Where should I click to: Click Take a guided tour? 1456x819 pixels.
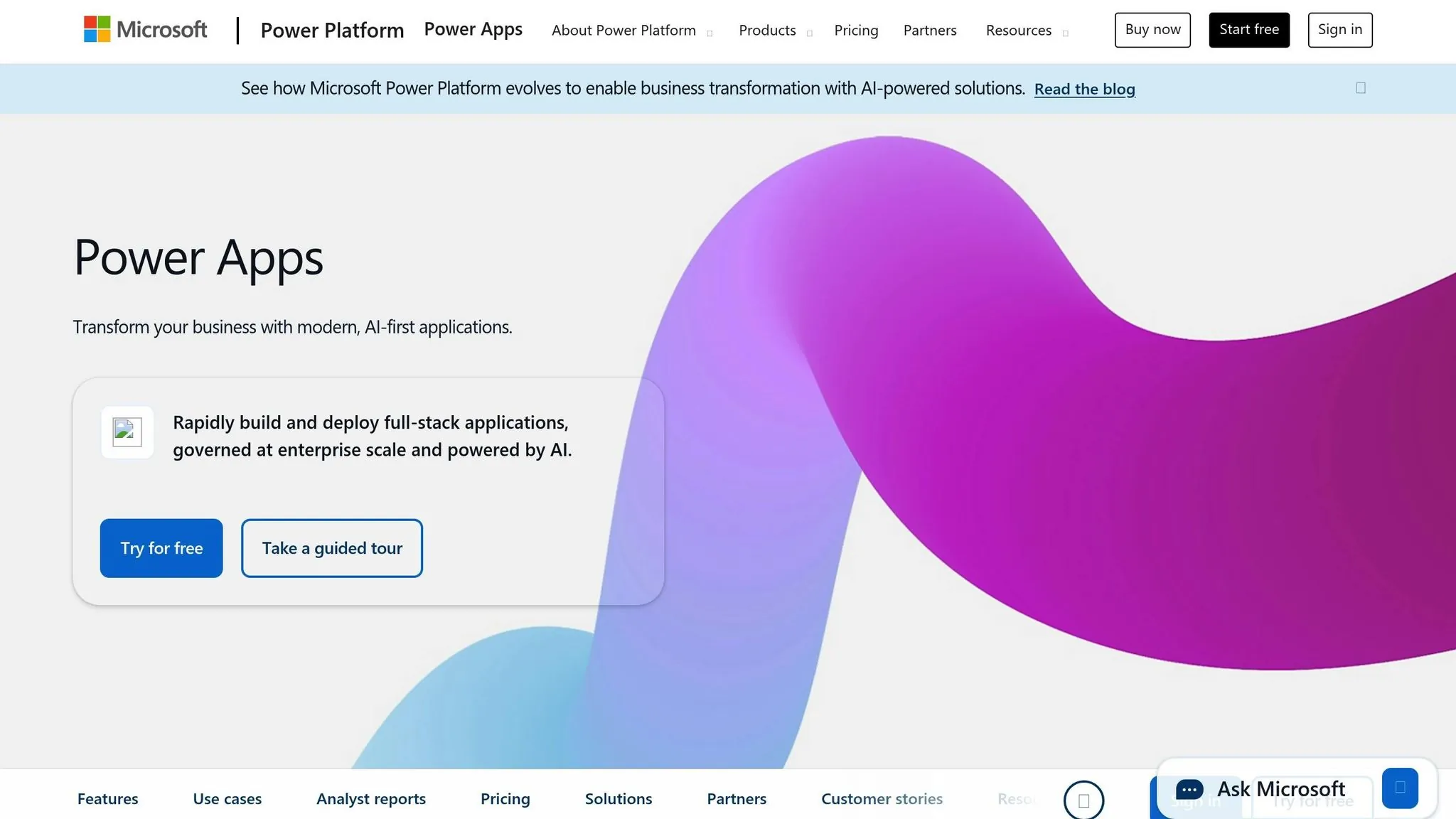point(331,547)
